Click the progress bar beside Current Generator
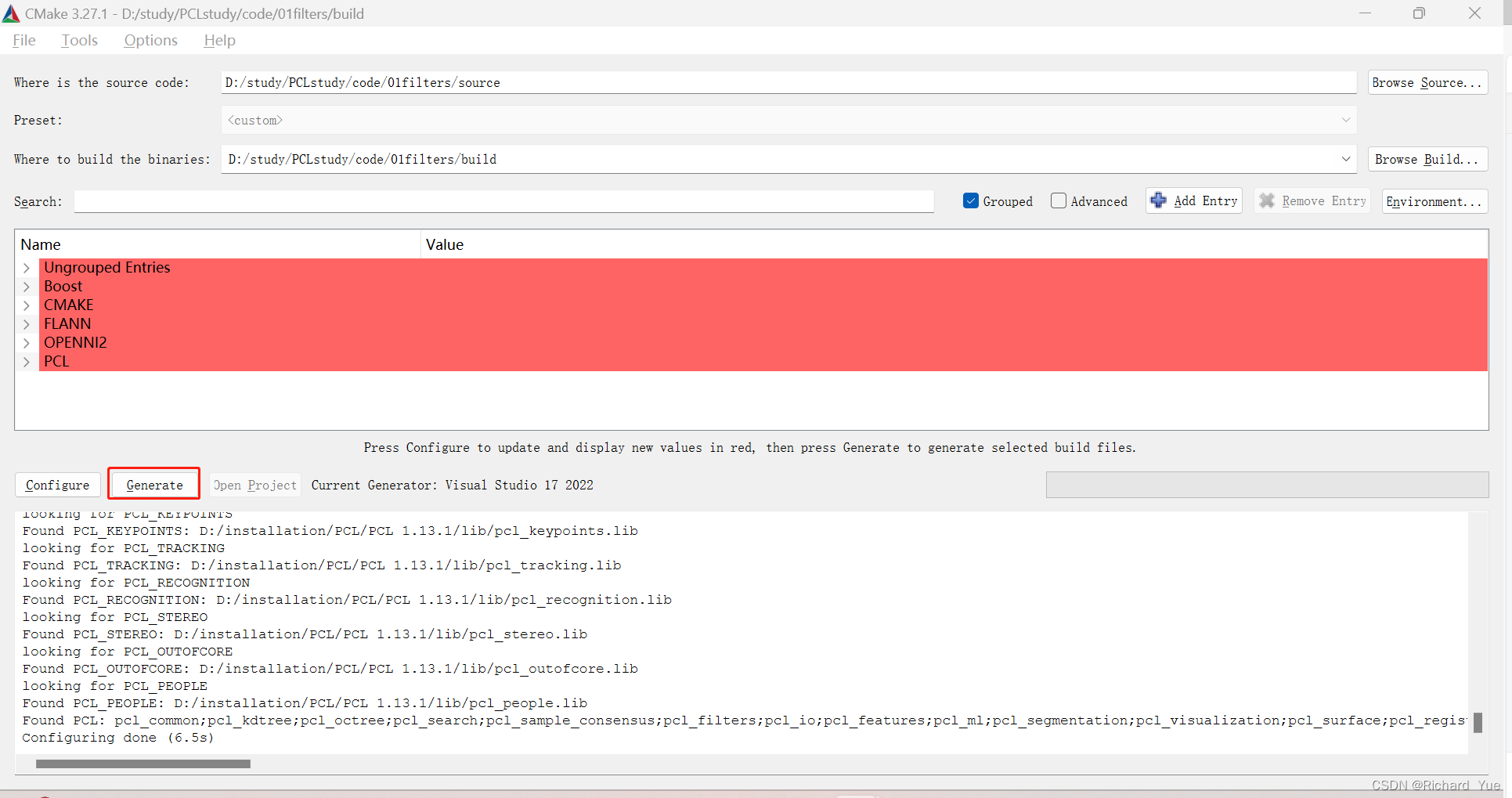Viewport: 1512px width, 798px height. [x=1267, y=485]
